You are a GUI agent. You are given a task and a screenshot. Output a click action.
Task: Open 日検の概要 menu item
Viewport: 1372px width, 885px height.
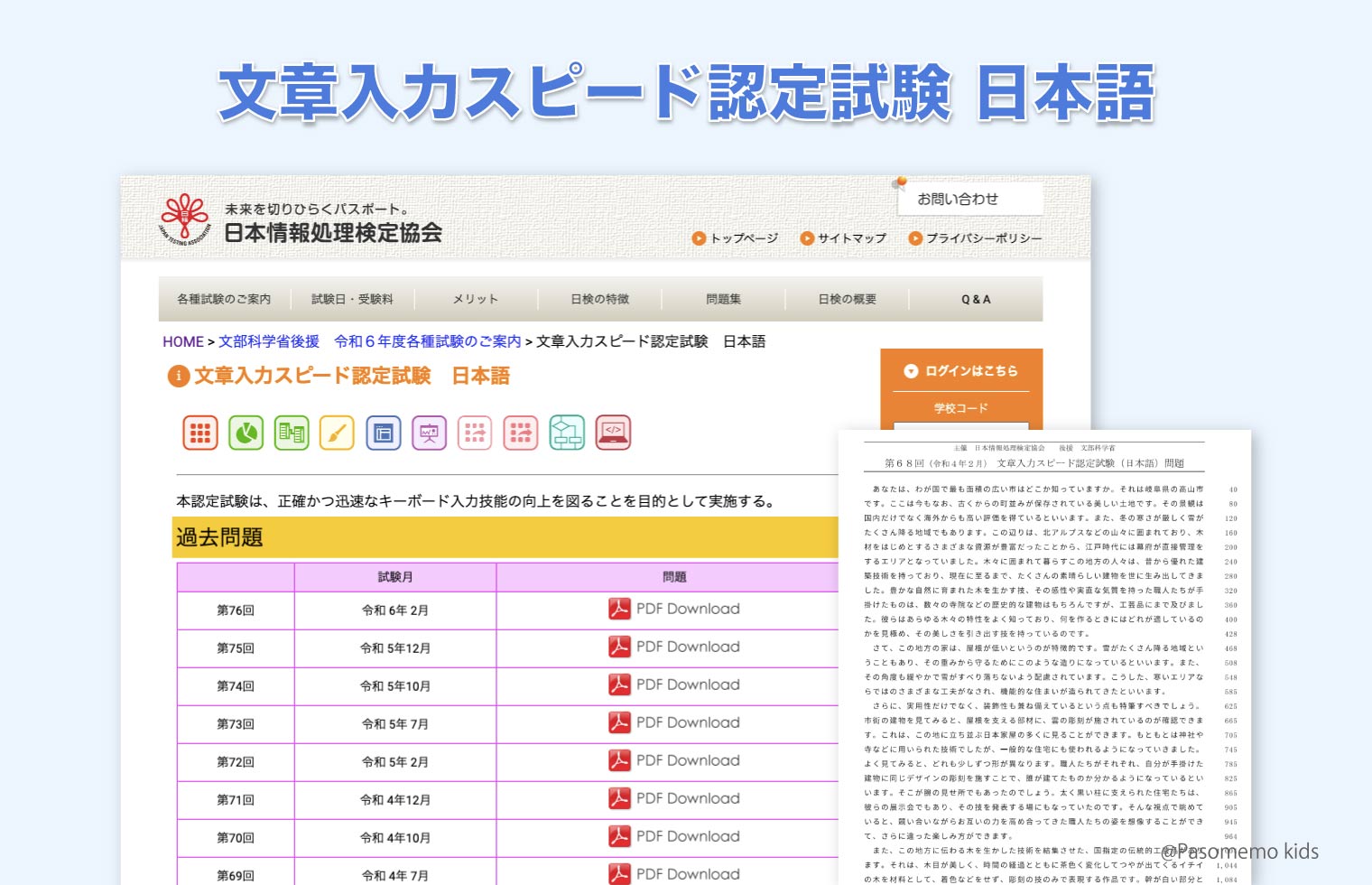(x=848, y=299)
